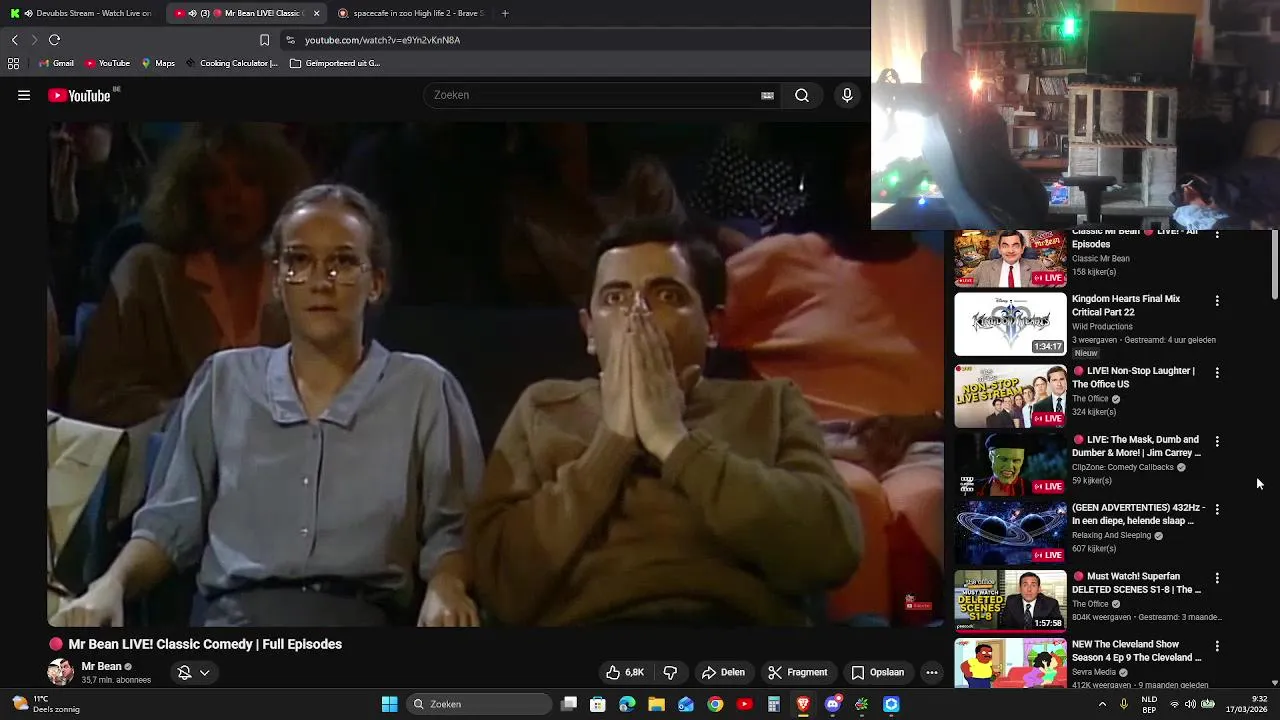The height and width of the screenshot is (720, 1280).
Task: Click the ClipZone: Comedy Callbacks channel name
Action: pyautogui.click(x=1123, y=467)
